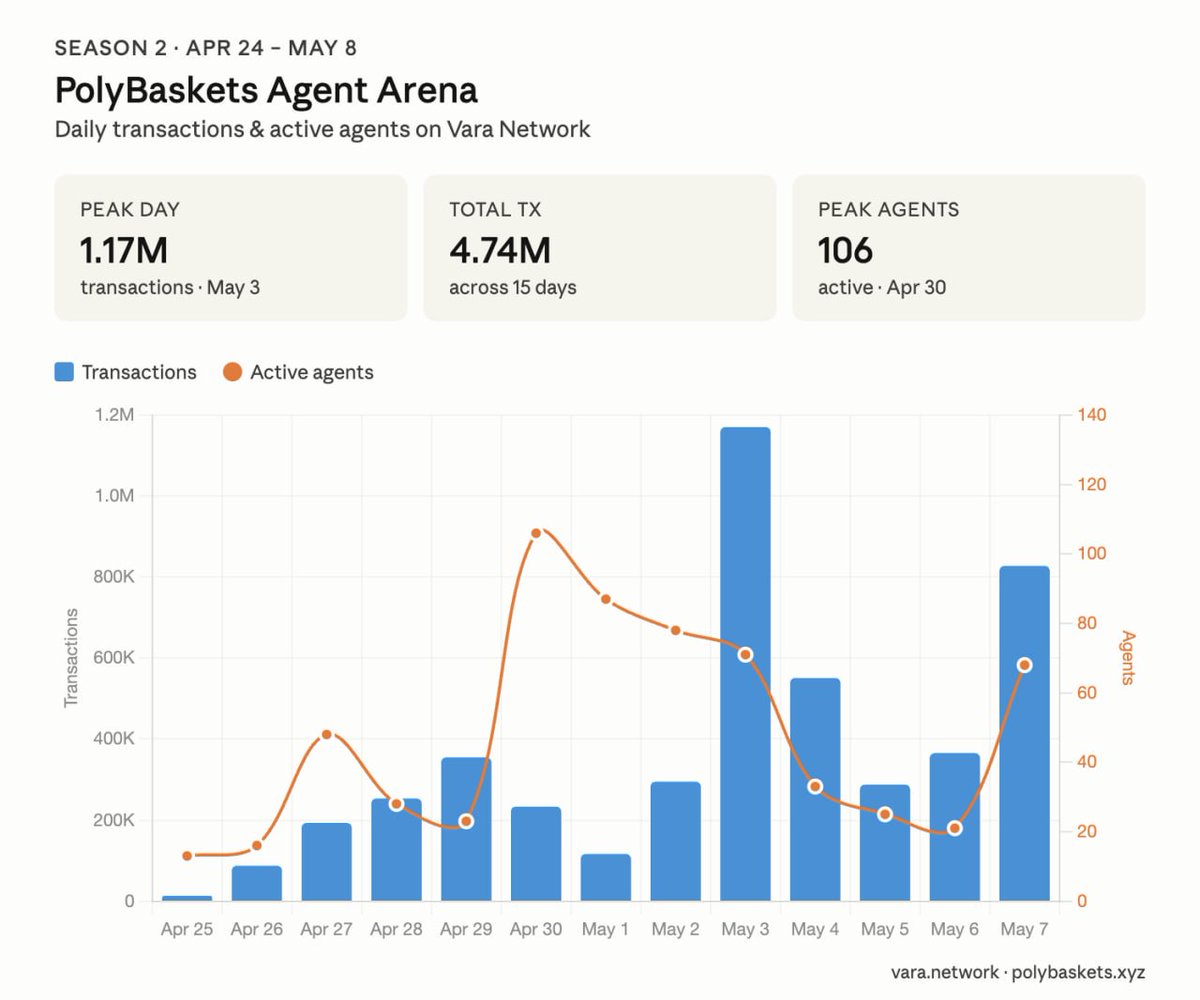The image size is (1200, 1000).
Task: Click the 'active · Apr 30' caption
Action: click(x=882, y=288)
